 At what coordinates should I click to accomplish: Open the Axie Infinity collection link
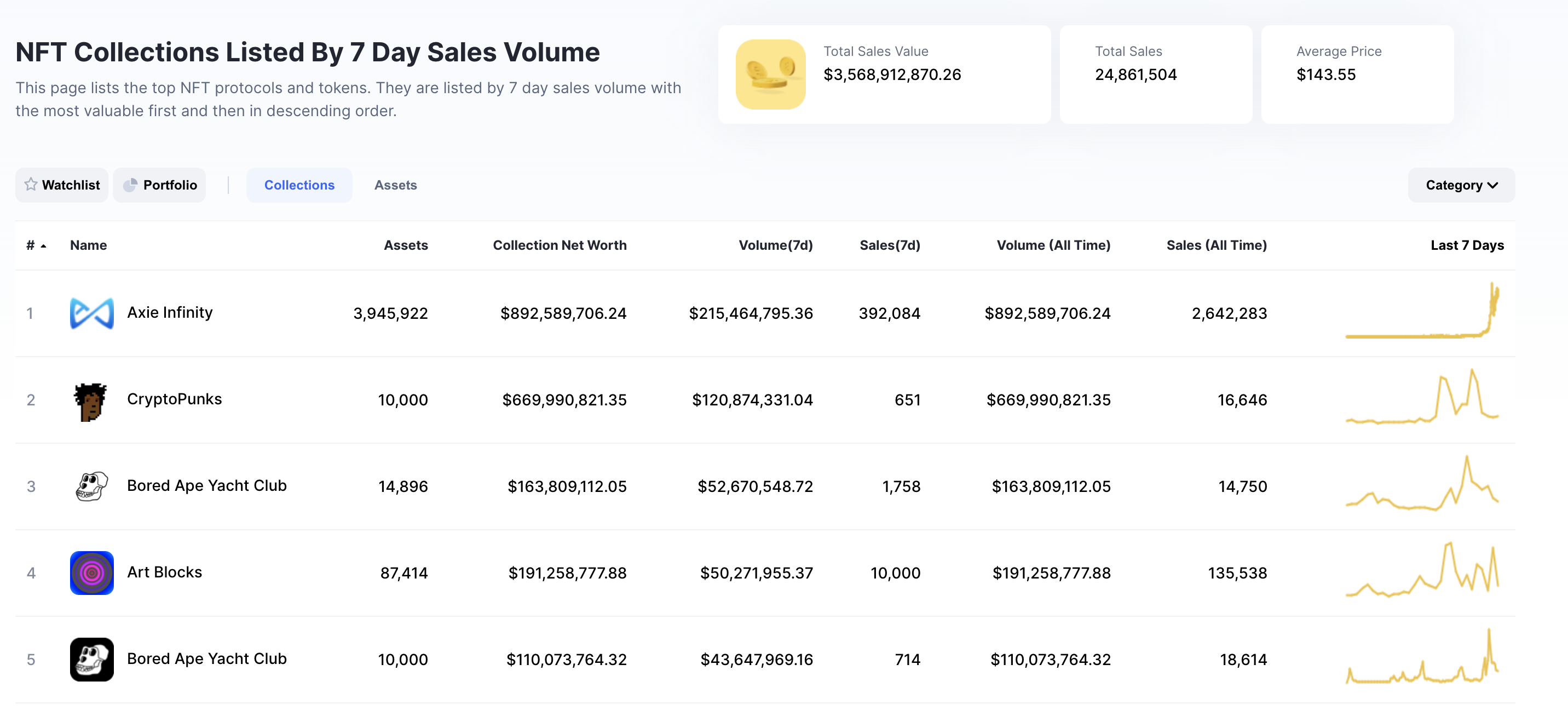point(170,312)
